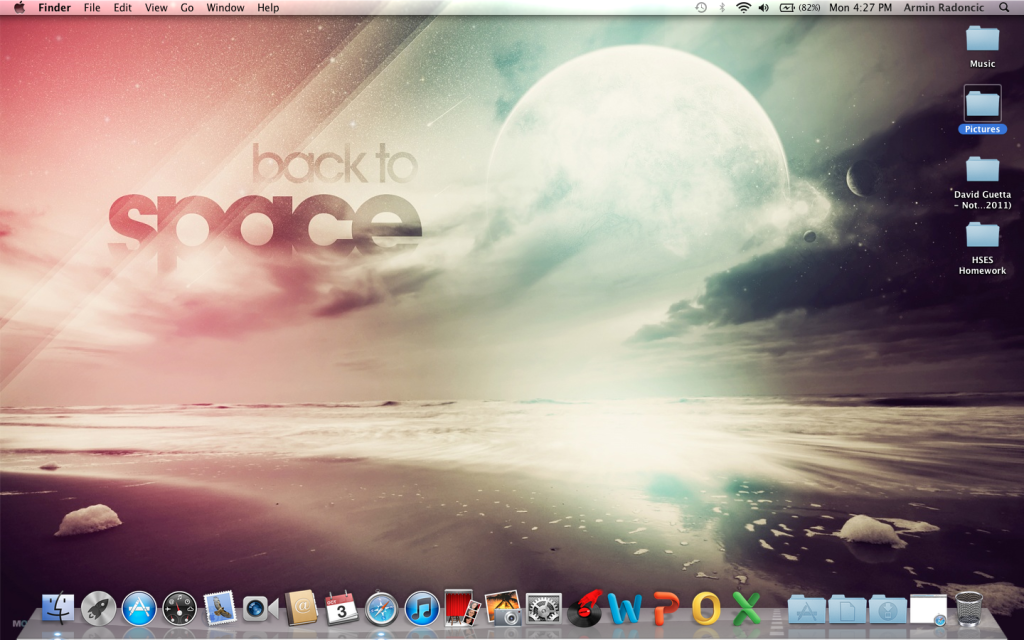Open System Preferences gear icon
1024x640 pixels.
(x=543, y=609)
